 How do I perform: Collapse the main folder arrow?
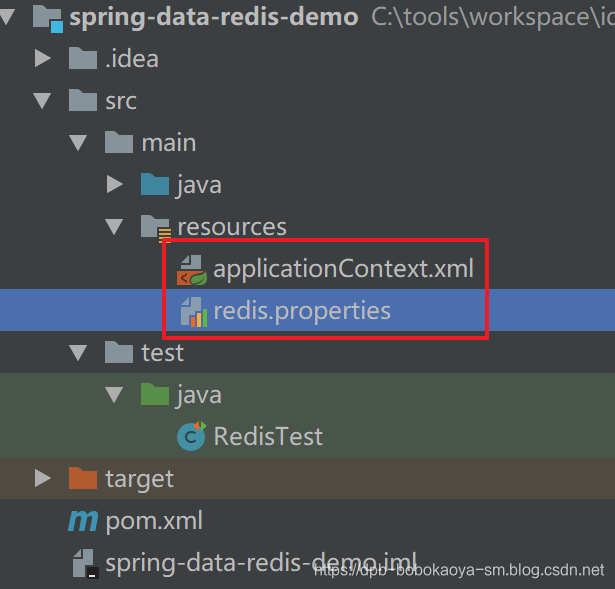78,143
